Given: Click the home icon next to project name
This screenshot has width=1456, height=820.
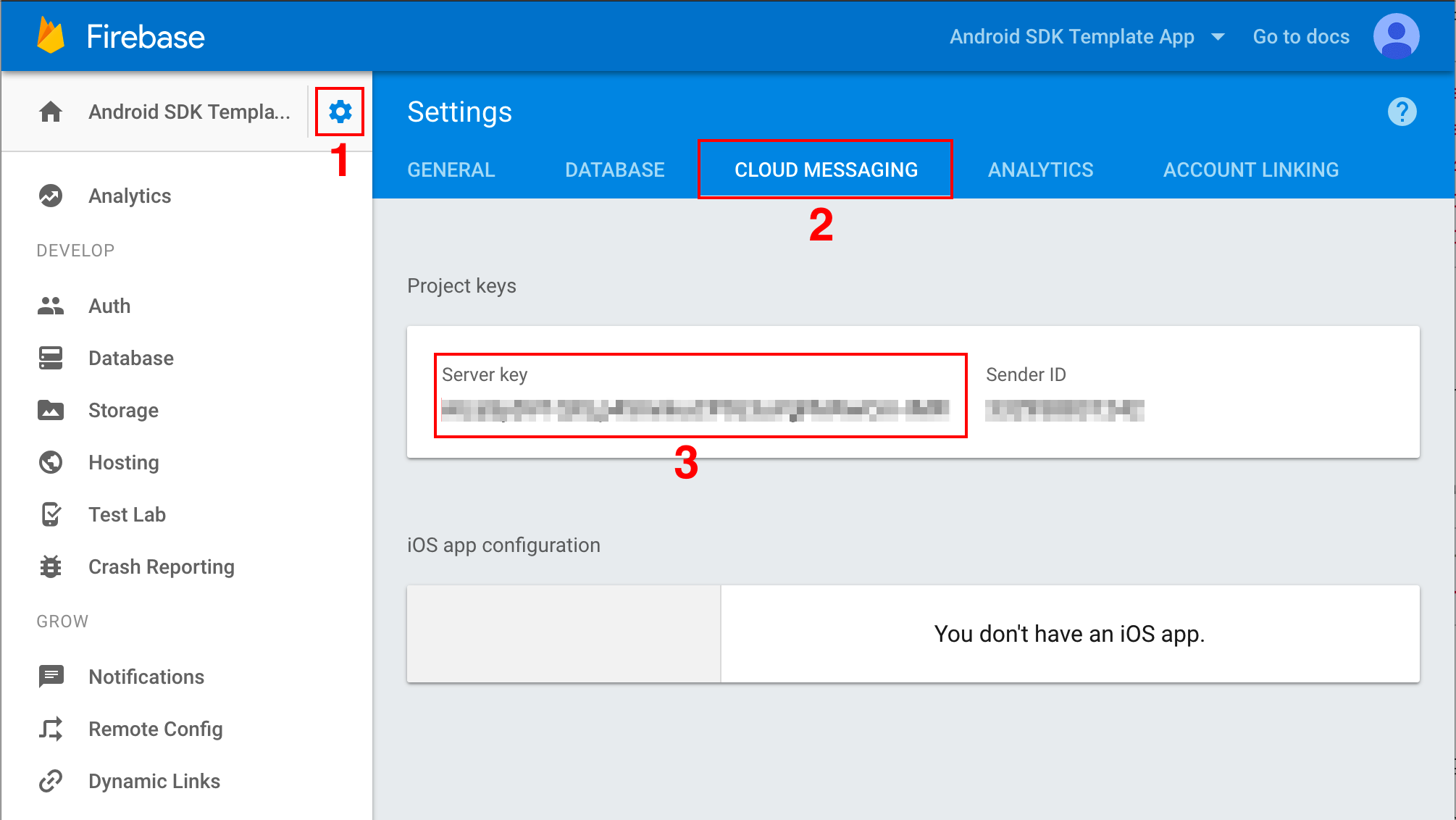Looking at the screenshot, I should tap(51, 112).
